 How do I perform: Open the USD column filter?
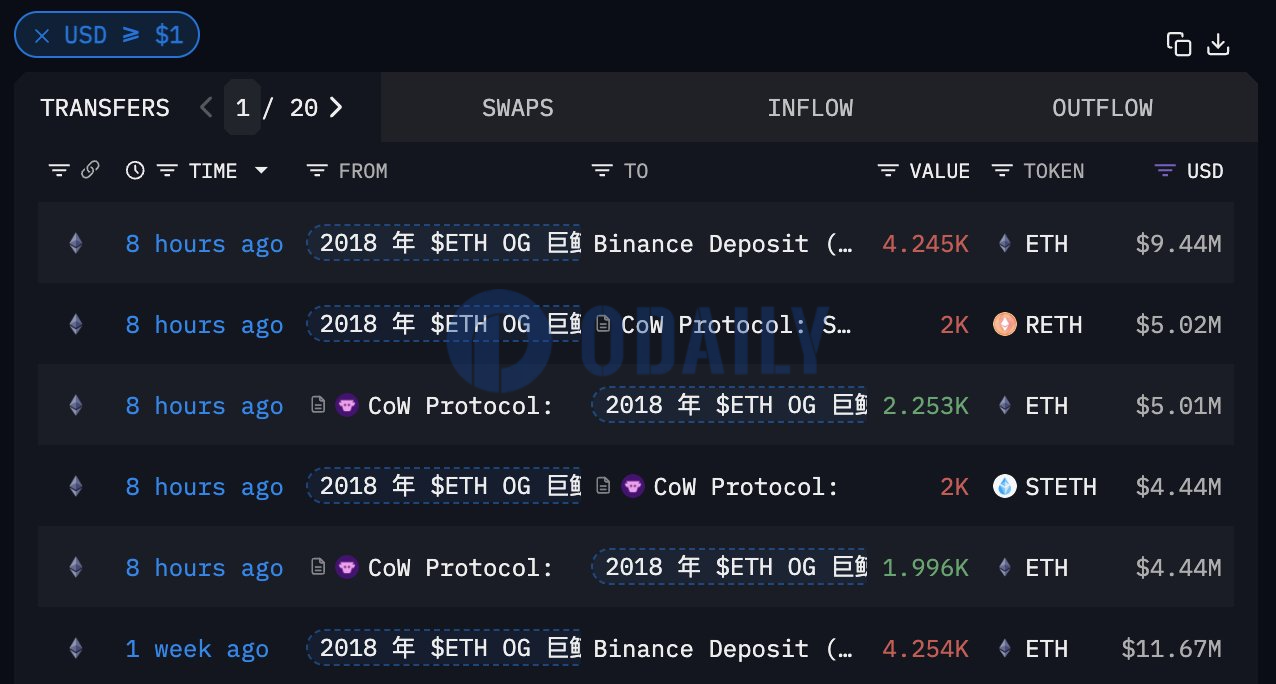coord(1165,171)
